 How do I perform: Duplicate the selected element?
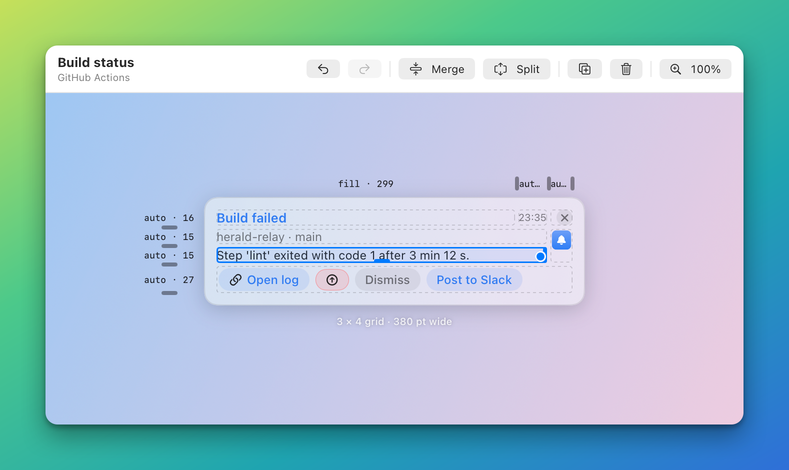[x=584, y=69]
